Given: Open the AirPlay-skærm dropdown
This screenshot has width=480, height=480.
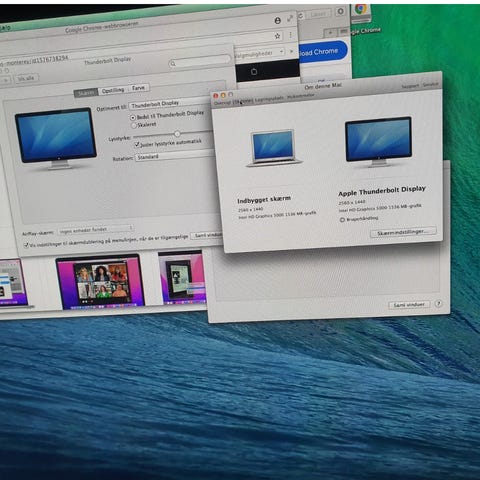Looking at the screenshot, I should [x=96, y=229].
